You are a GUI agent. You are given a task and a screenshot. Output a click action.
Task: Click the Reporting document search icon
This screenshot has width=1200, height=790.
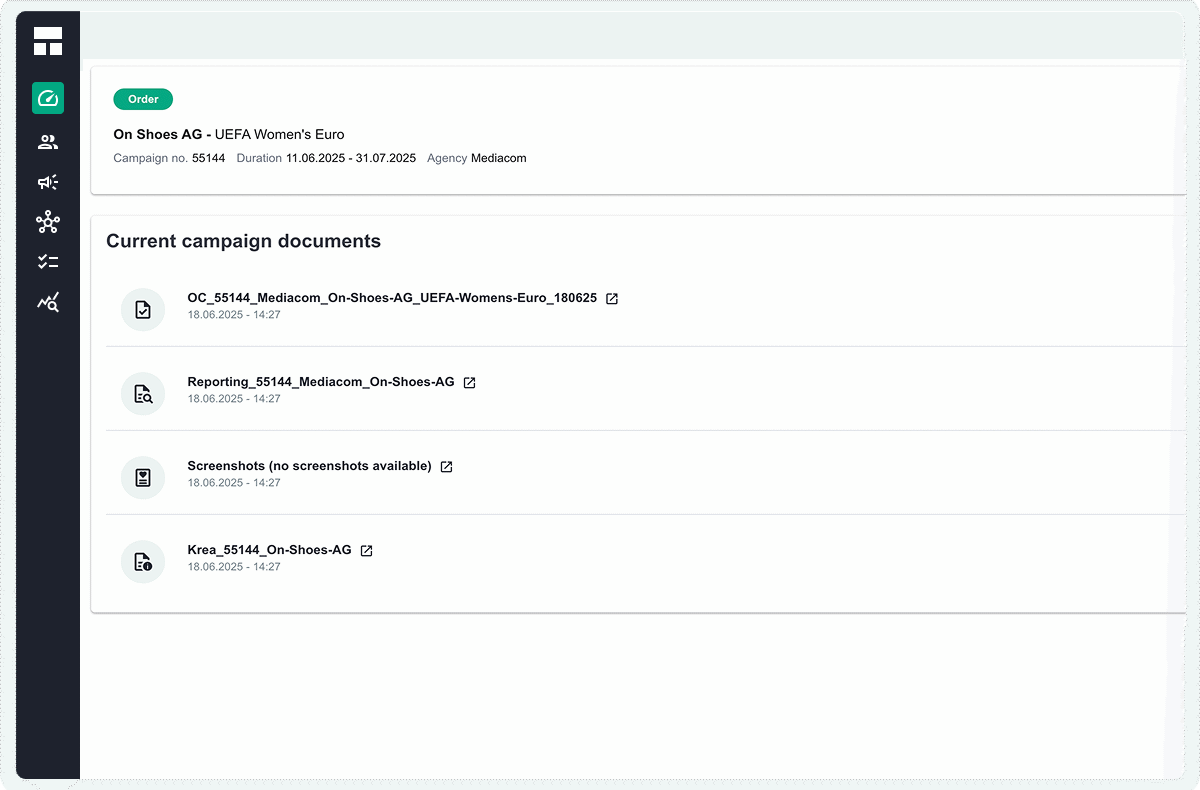point(143,394)
